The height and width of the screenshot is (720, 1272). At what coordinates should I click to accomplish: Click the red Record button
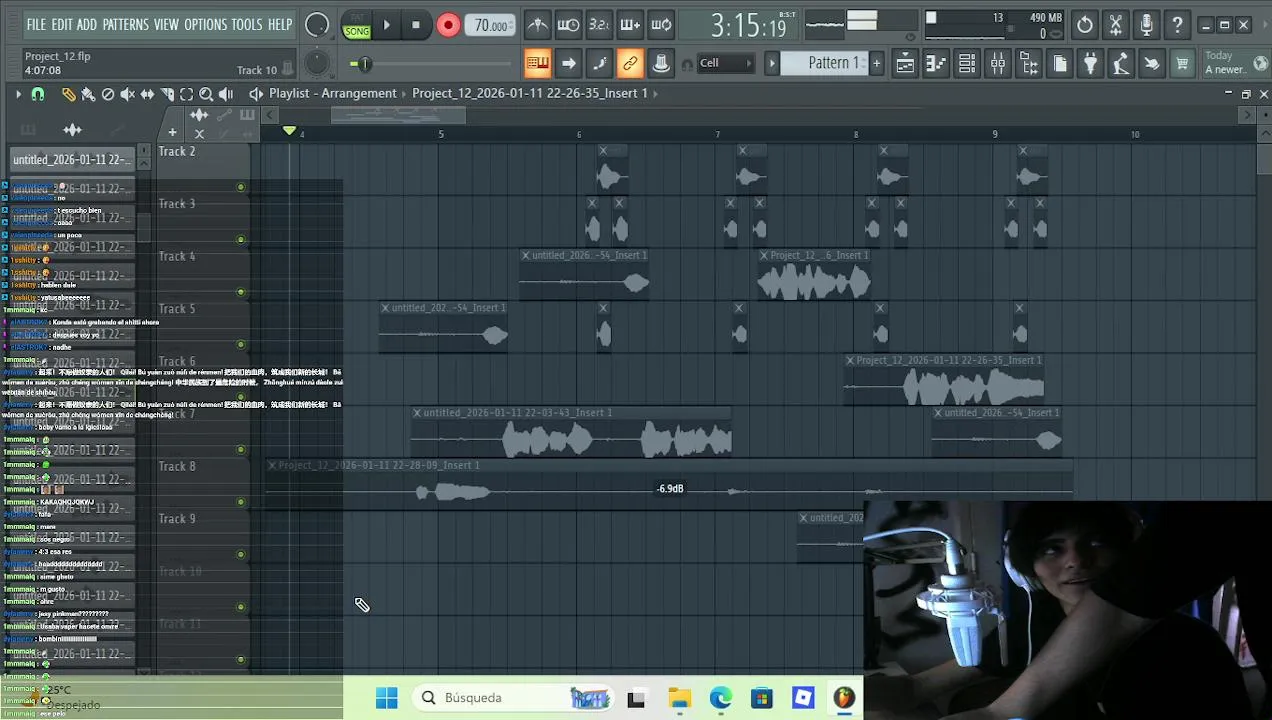tap(448, 25)
